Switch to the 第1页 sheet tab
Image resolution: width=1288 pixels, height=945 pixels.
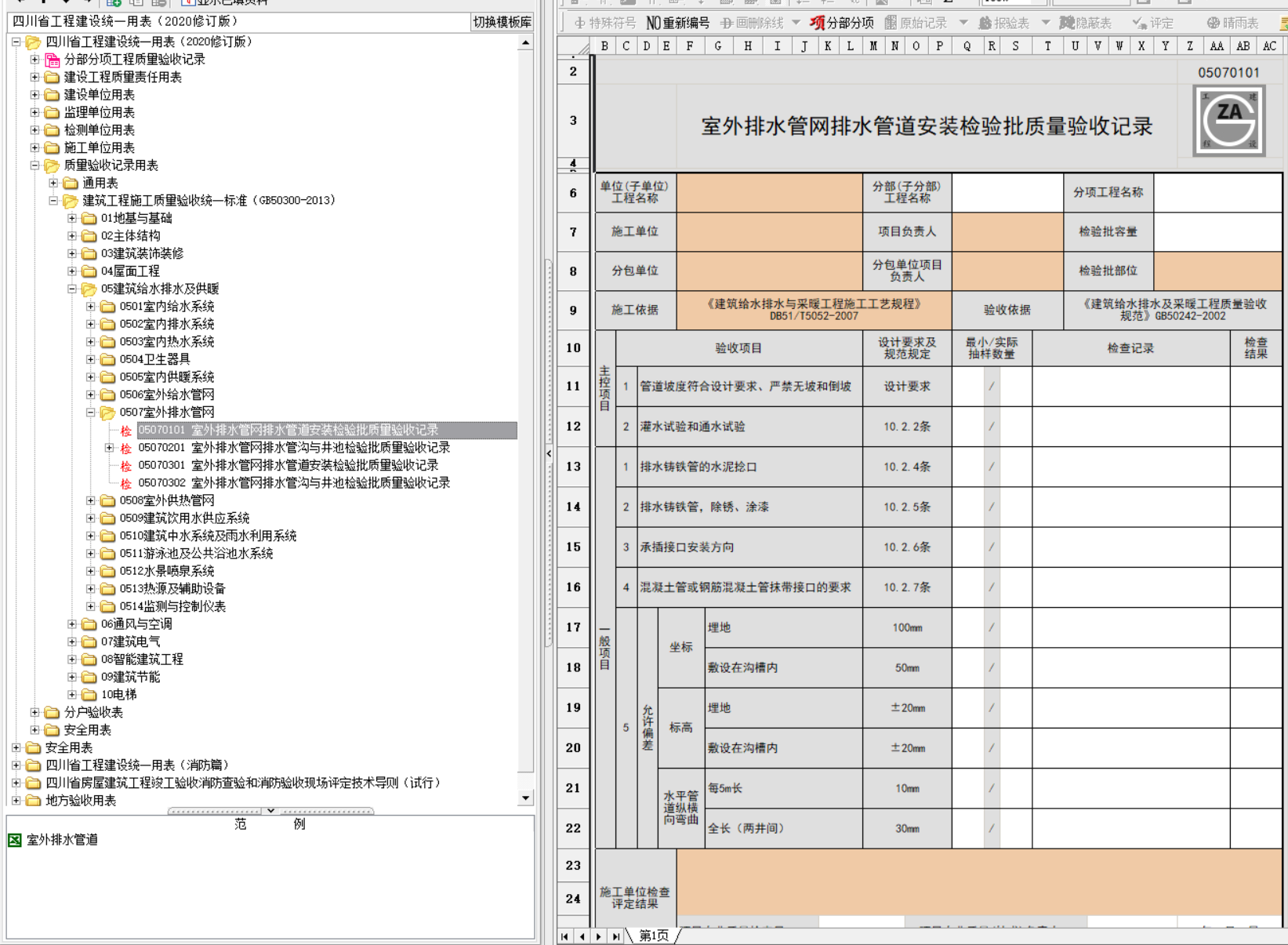click(654, 936)
